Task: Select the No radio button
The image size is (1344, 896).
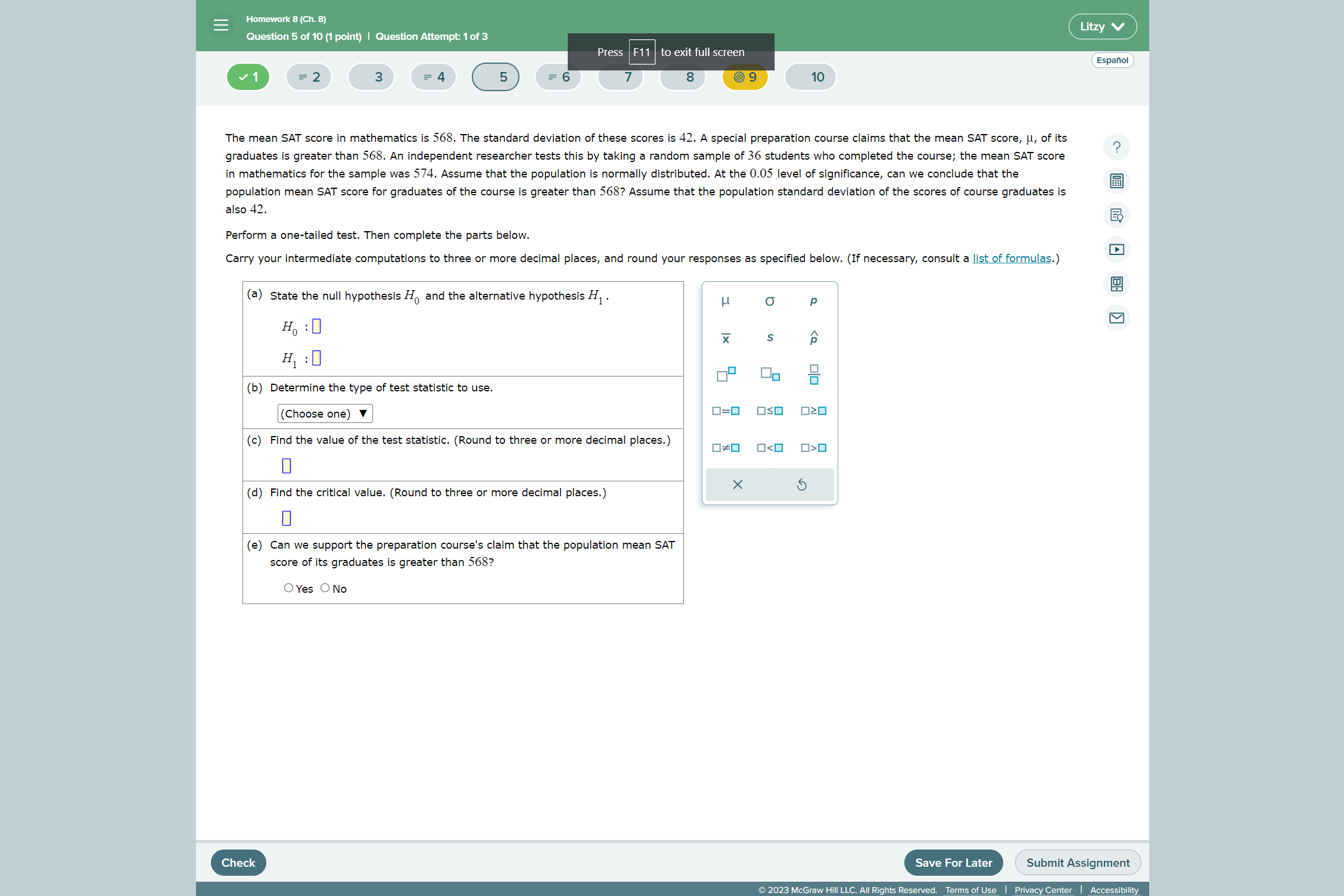Action: point(325,588)
